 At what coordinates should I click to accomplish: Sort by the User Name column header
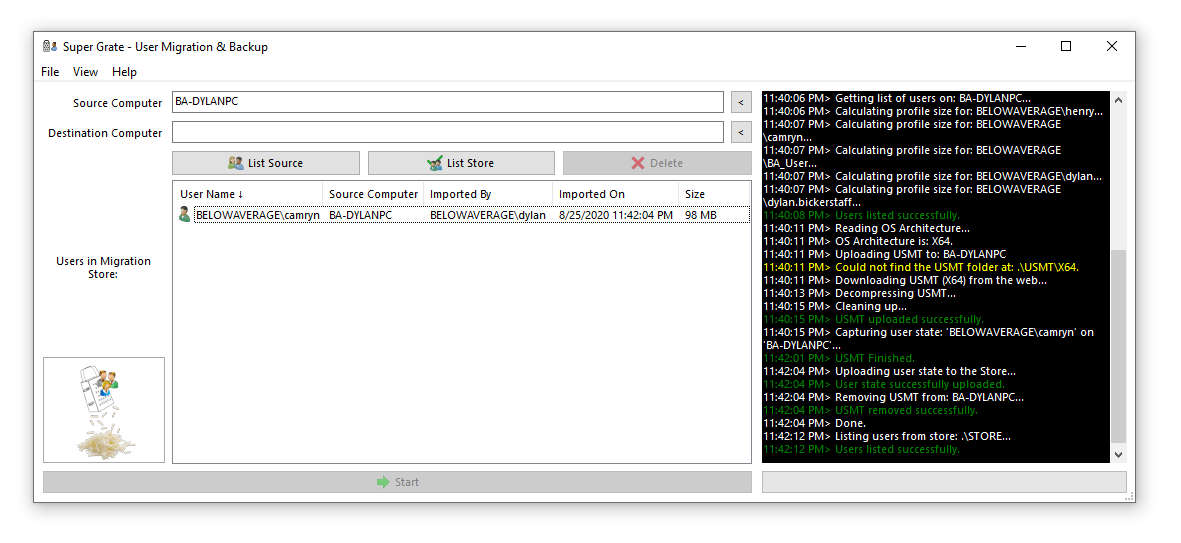coord(248,194)
